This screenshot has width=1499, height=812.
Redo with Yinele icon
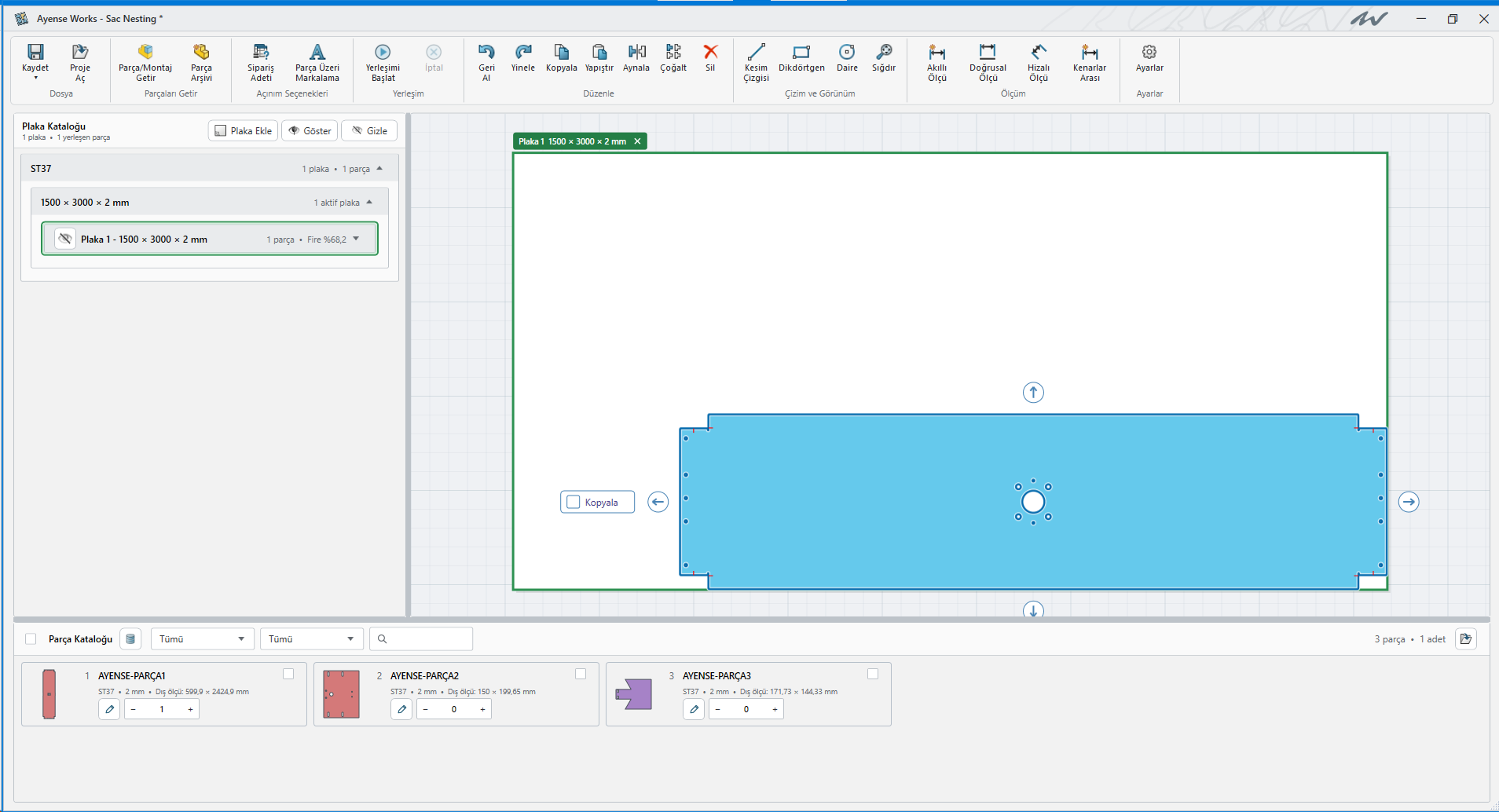[523, 52]
